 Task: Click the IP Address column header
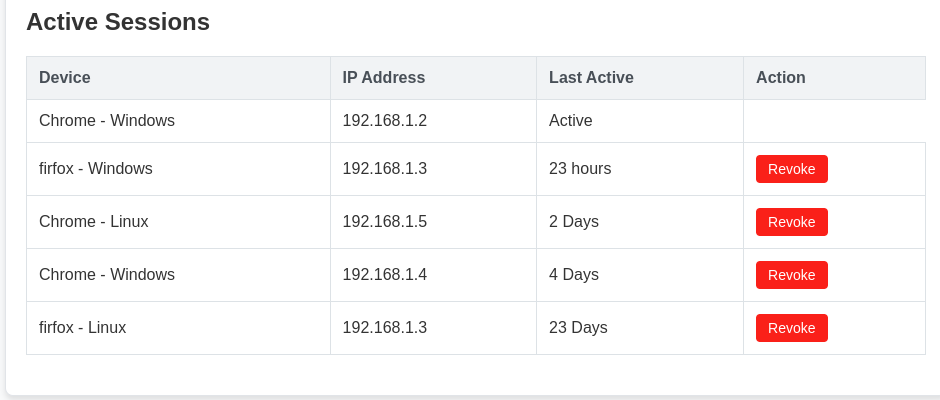coord(383,77)
